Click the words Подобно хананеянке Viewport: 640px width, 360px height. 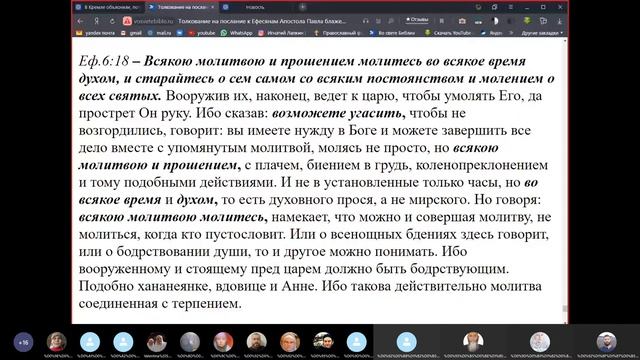point(145,286)
